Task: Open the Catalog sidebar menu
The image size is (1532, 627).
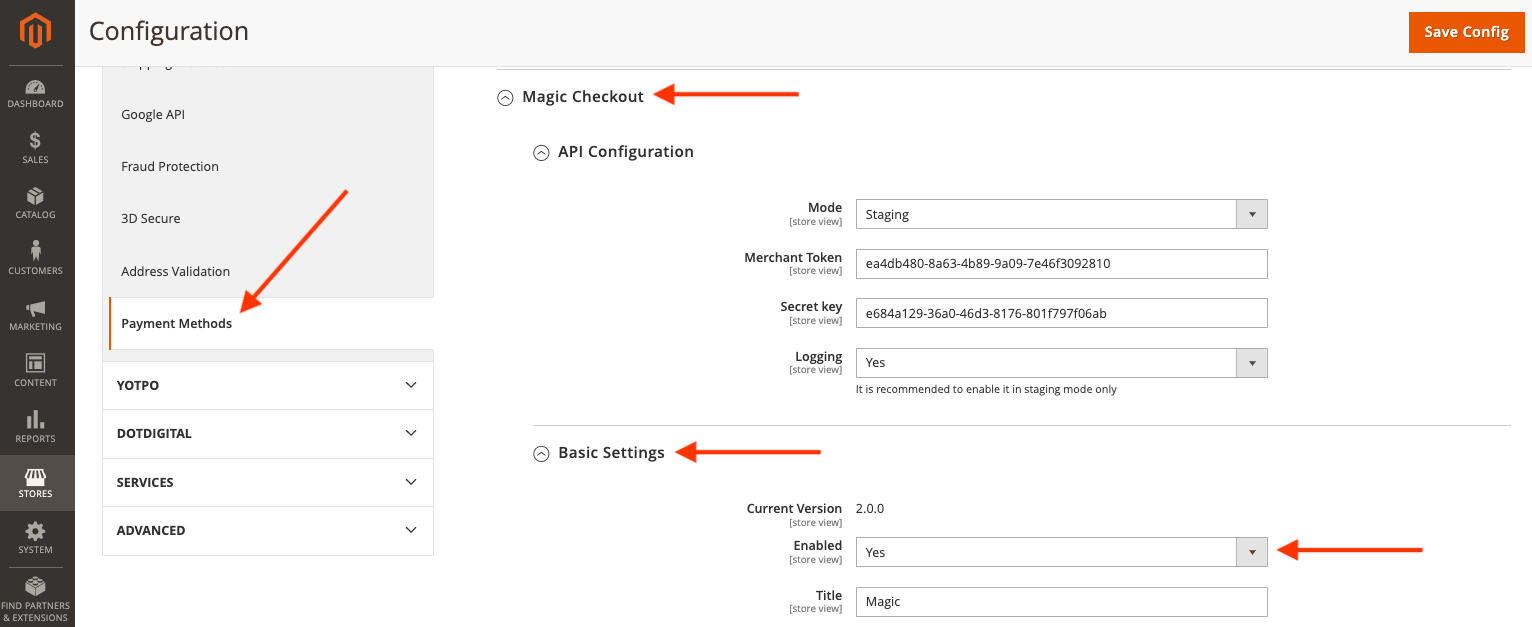Action: pos(36,203)
